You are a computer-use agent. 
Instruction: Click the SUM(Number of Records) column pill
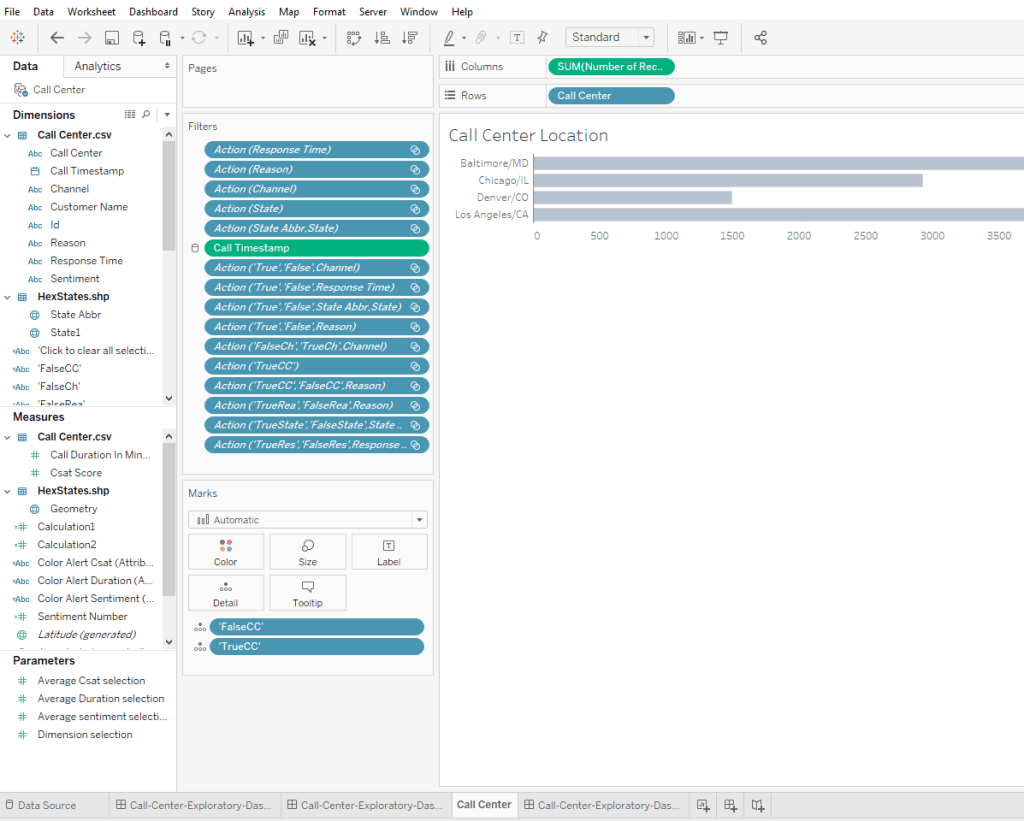pos(611,67)
